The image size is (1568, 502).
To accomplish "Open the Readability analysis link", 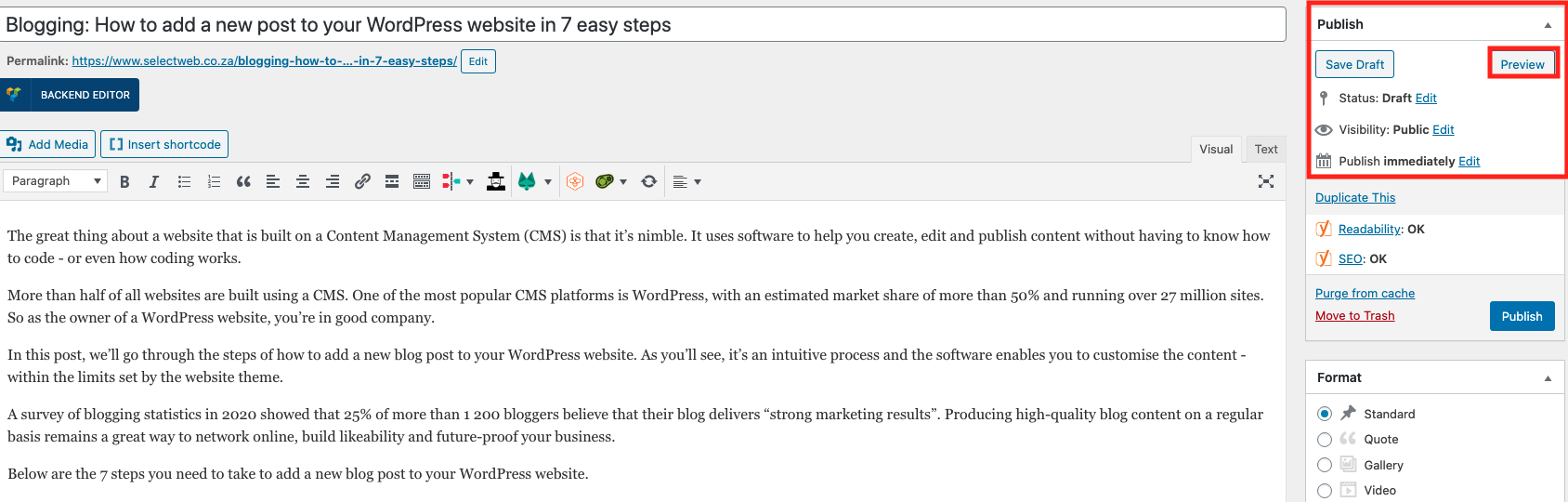I will (1369, 229).
